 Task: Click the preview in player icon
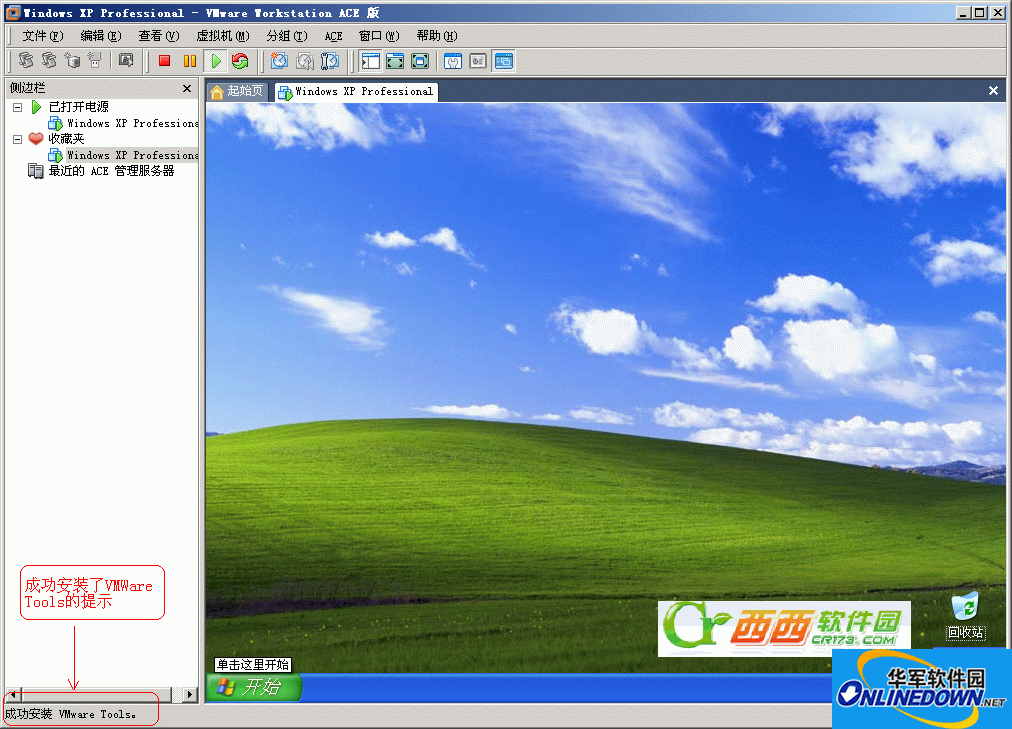(126, 61)
